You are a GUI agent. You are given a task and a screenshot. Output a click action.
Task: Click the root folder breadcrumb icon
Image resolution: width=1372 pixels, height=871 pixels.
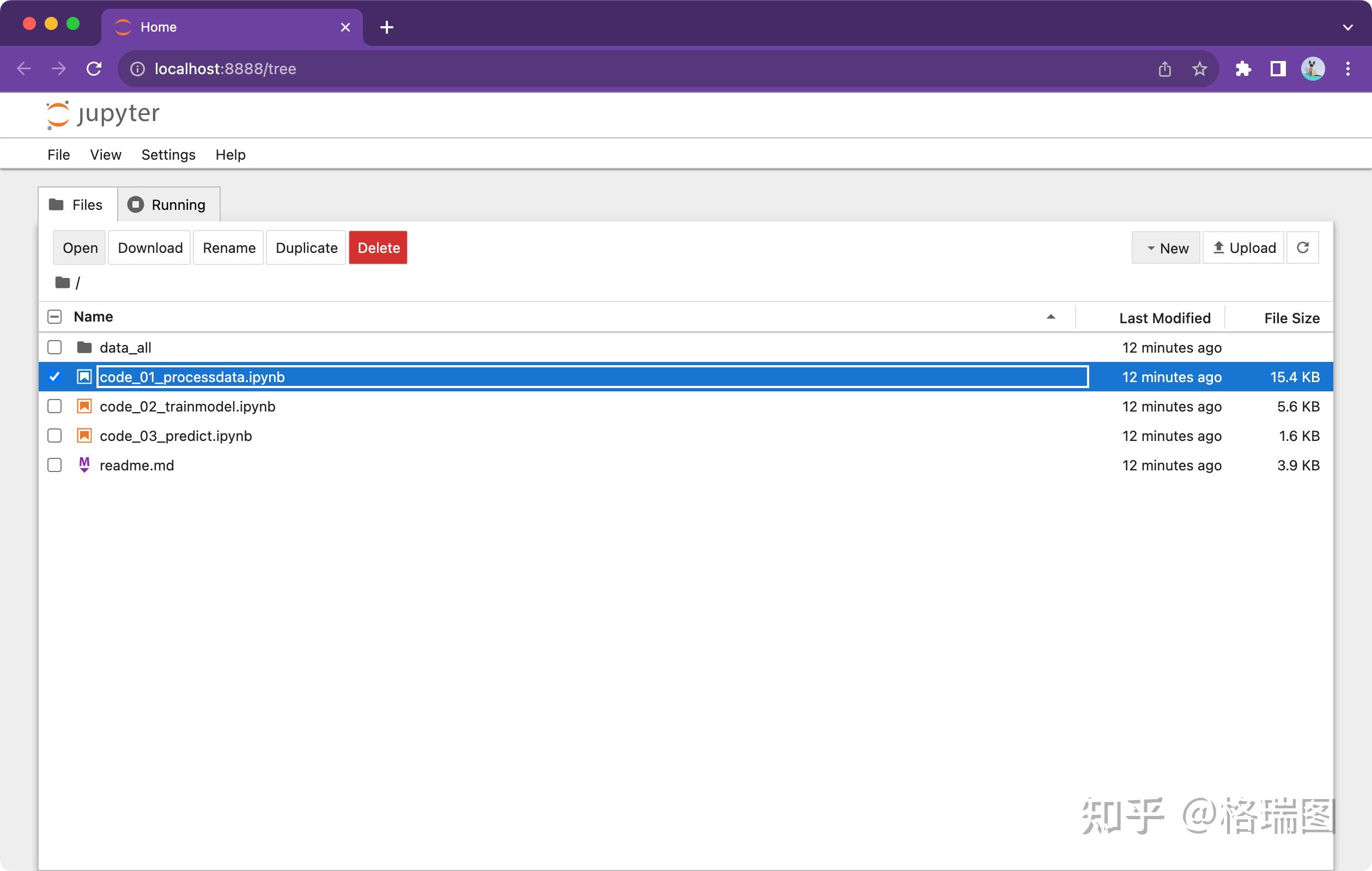click(x=62, y=282)
